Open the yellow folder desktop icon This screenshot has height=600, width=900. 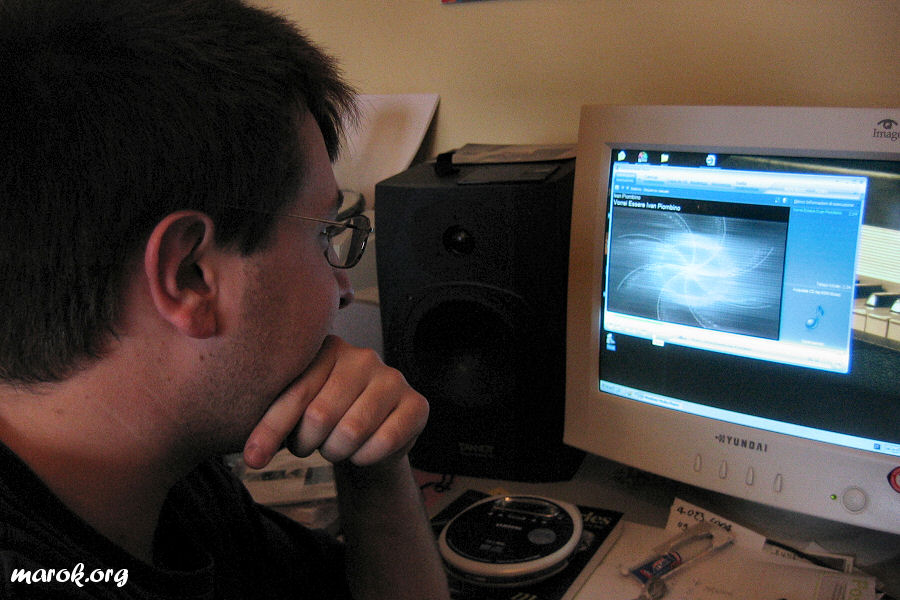point(665,157)
